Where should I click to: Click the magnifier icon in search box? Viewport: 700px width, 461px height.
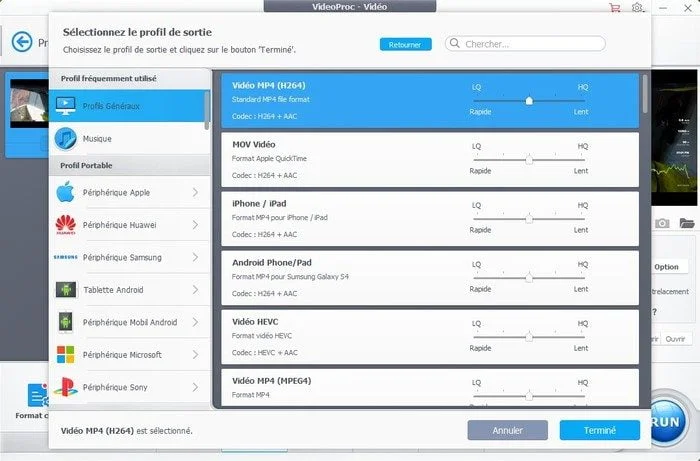tap(454, 43)
